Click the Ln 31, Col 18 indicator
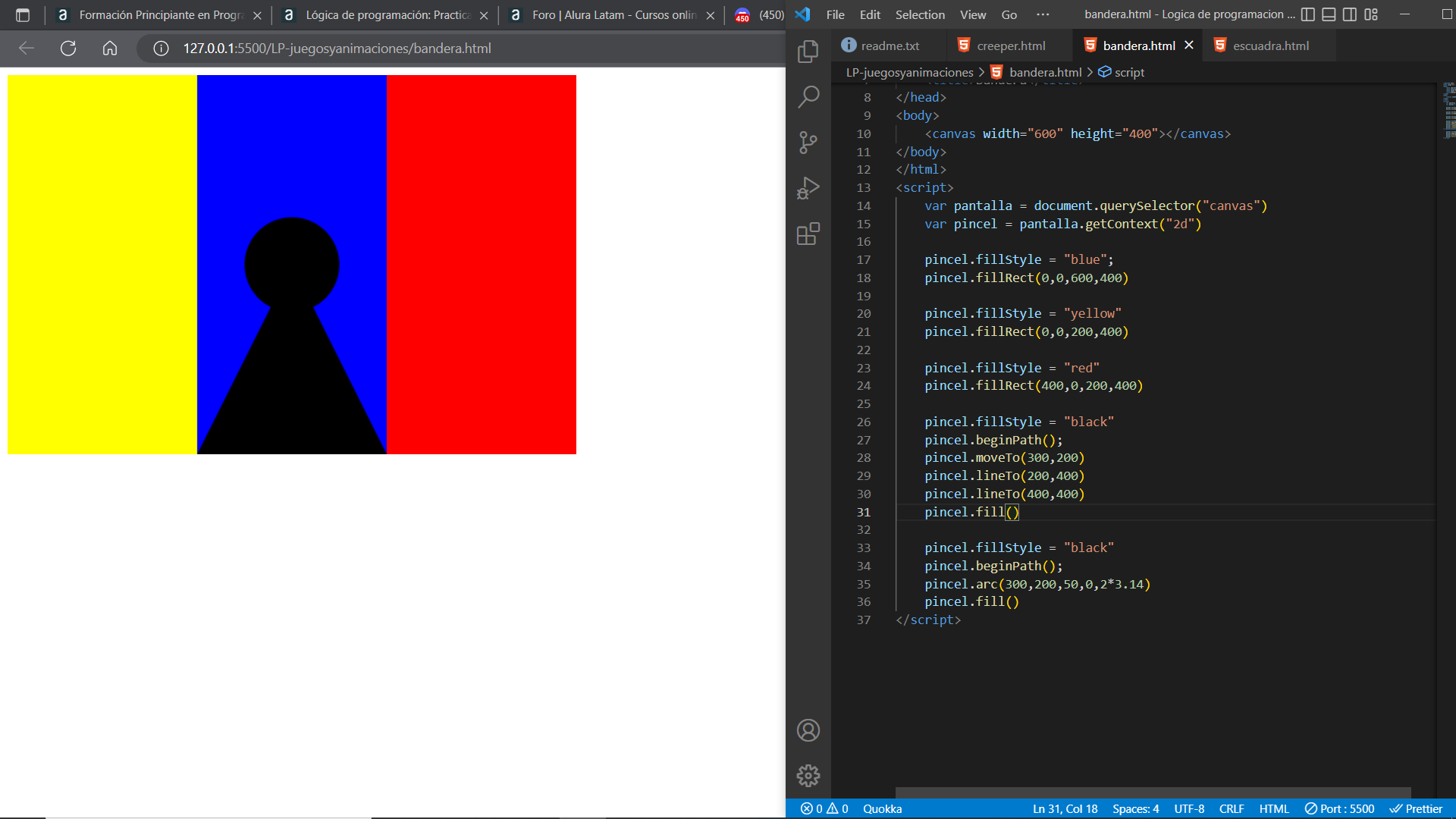 coord(1065,809)
